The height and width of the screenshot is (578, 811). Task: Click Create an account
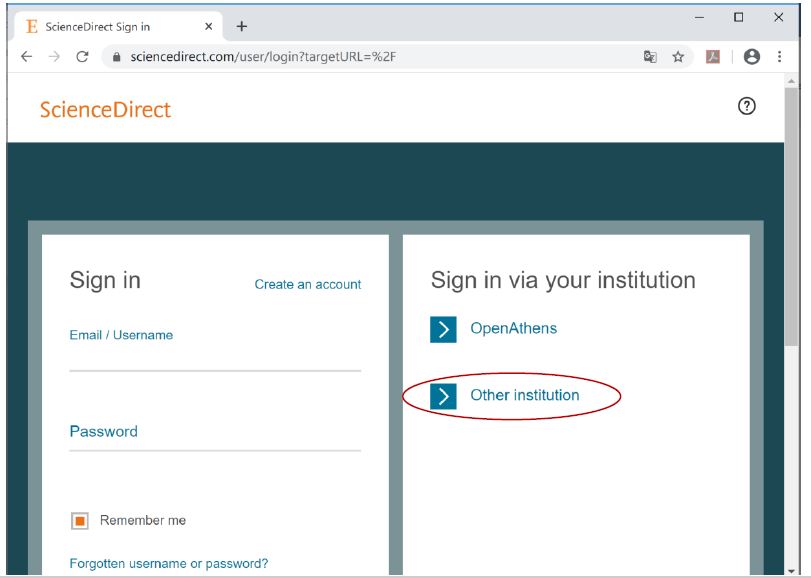[308, 284]
